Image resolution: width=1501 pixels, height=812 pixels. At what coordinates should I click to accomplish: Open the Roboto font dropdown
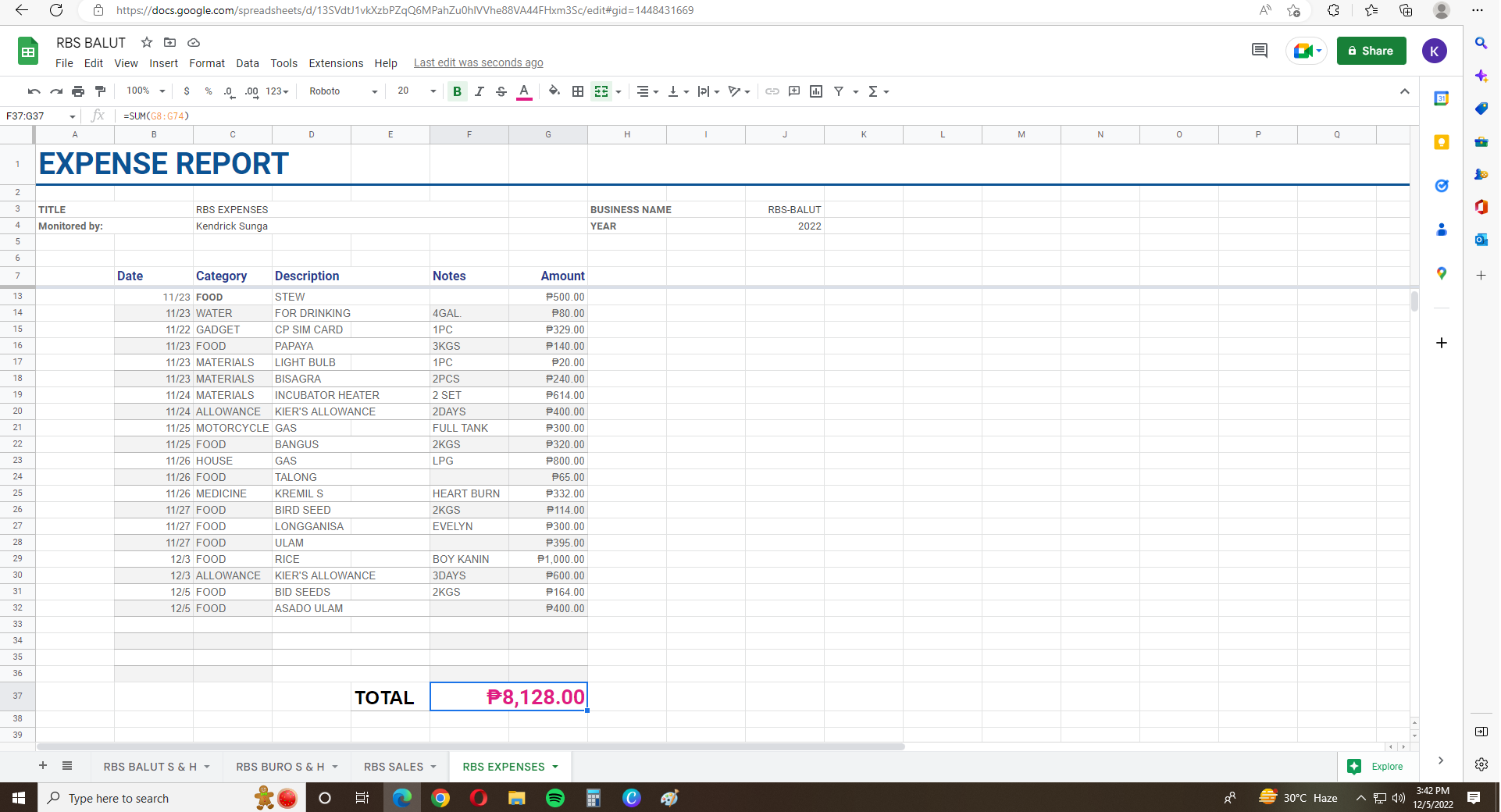coord(343,91)
